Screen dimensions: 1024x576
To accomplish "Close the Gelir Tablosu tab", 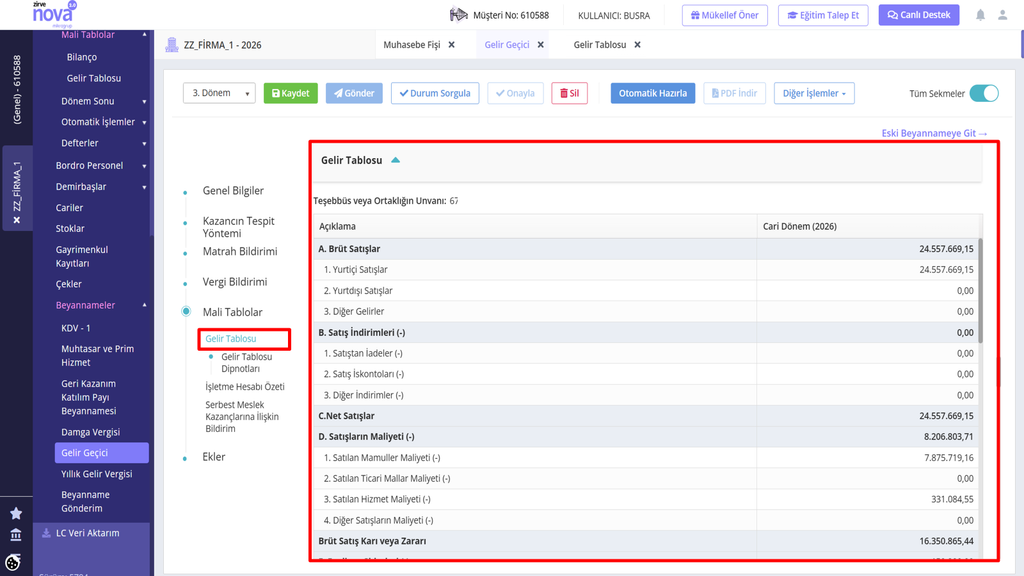I will click(x=637, y=45).
